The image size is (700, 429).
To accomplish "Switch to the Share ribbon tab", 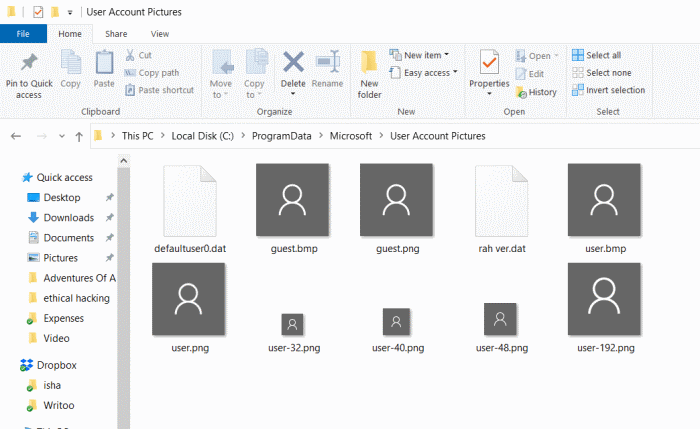I will tap(115, 33).
